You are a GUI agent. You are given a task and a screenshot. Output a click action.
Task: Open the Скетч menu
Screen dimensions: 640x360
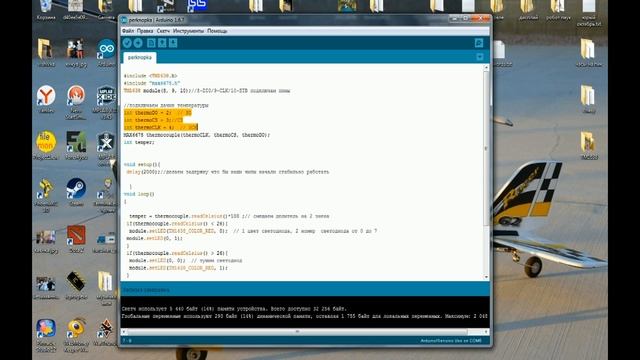point(163,31)
